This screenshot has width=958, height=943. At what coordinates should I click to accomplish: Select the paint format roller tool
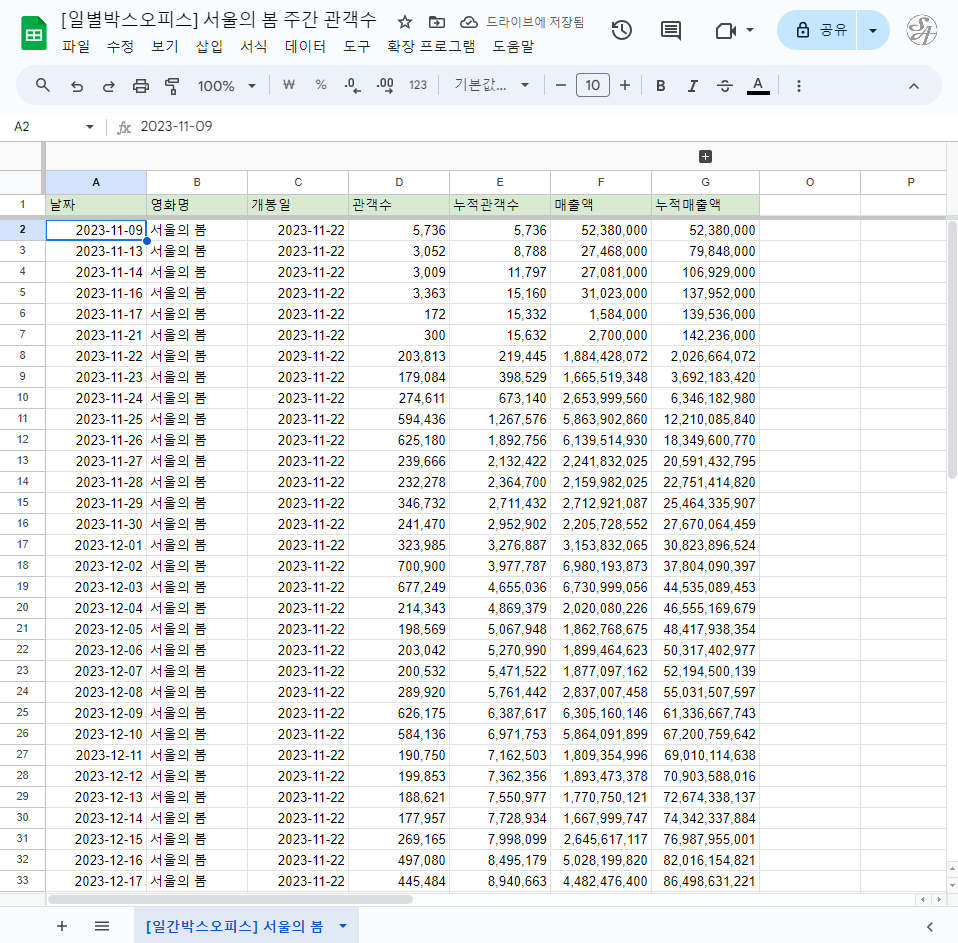(172, 86)
